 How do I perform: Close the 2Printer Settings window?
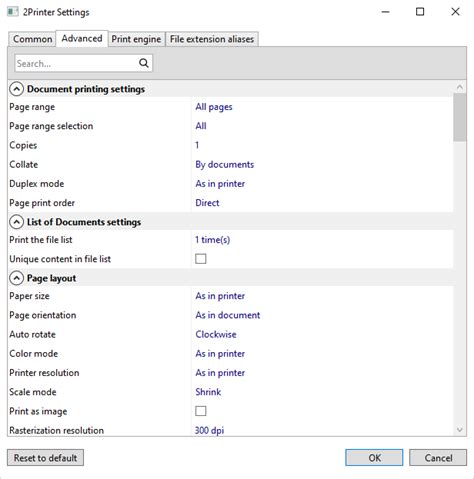pos(455,12)
